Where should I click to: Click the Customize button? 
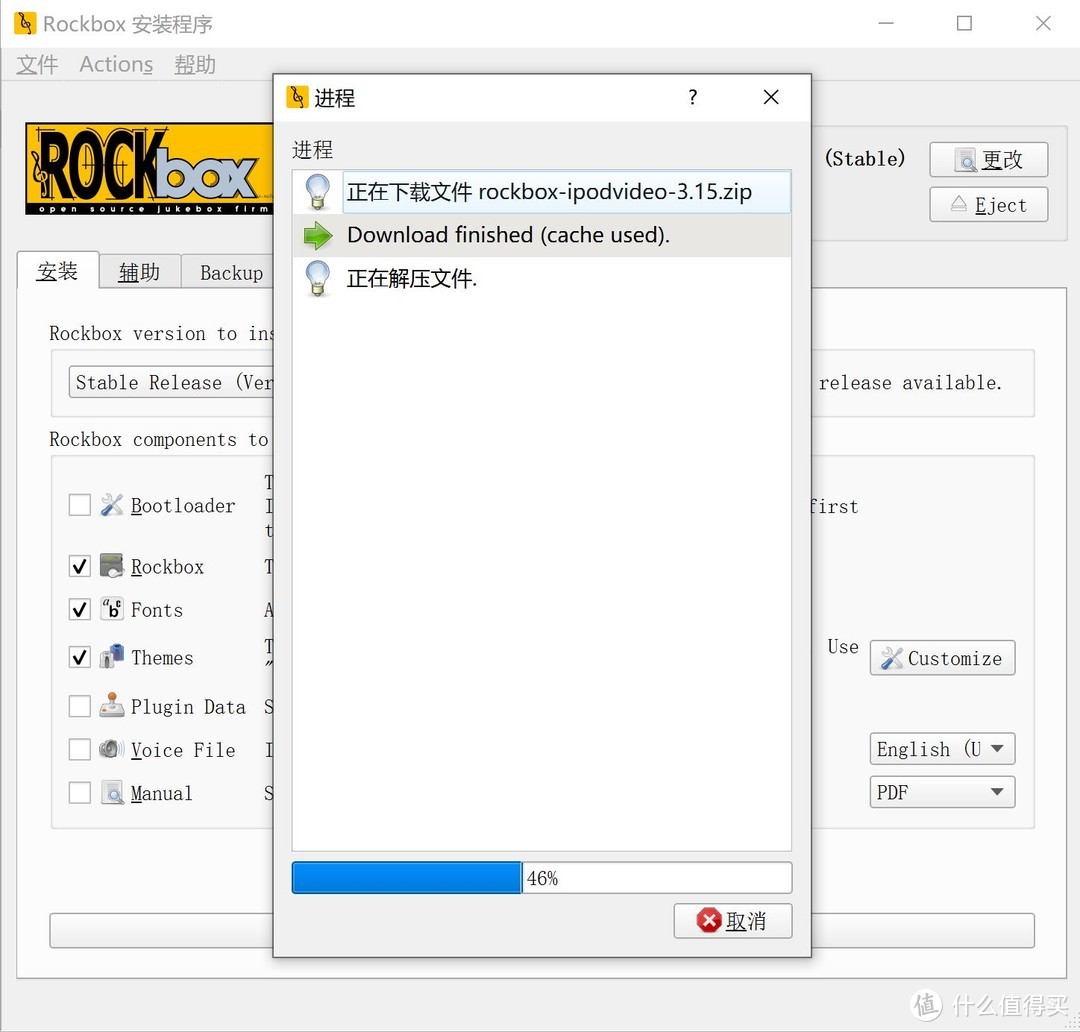pos(941,657)
